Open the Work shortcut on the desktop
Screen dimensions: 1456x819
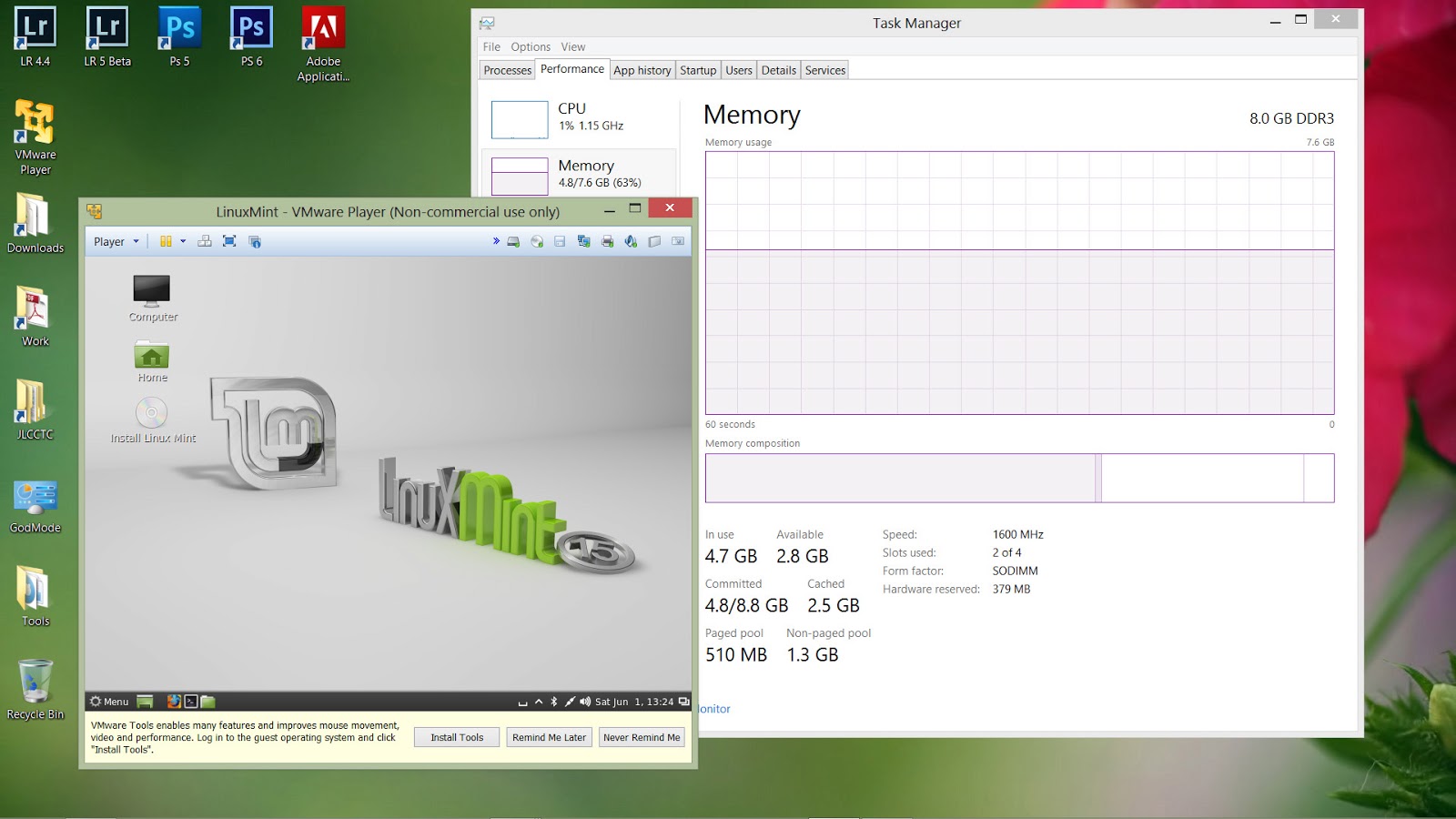[x=35, y=317]
